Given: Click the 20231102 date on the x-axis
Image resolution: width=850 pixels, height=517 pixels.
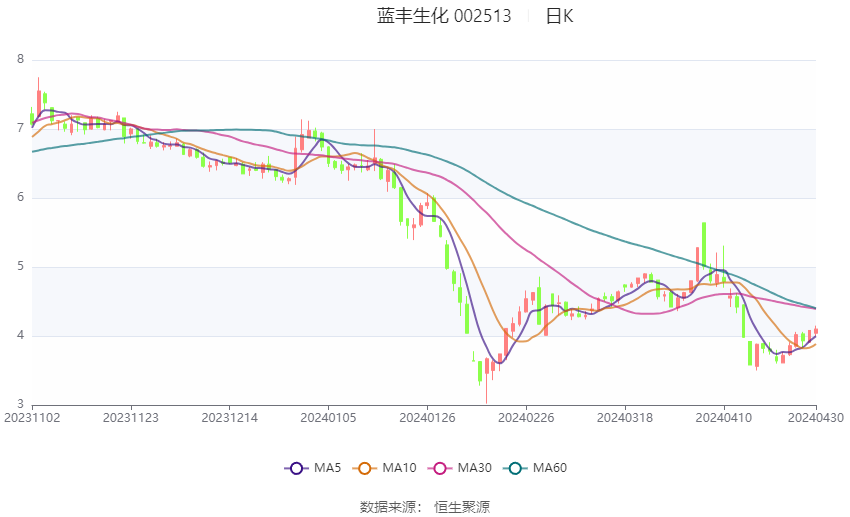Looking at the screenshot, I should click(32, 417).
